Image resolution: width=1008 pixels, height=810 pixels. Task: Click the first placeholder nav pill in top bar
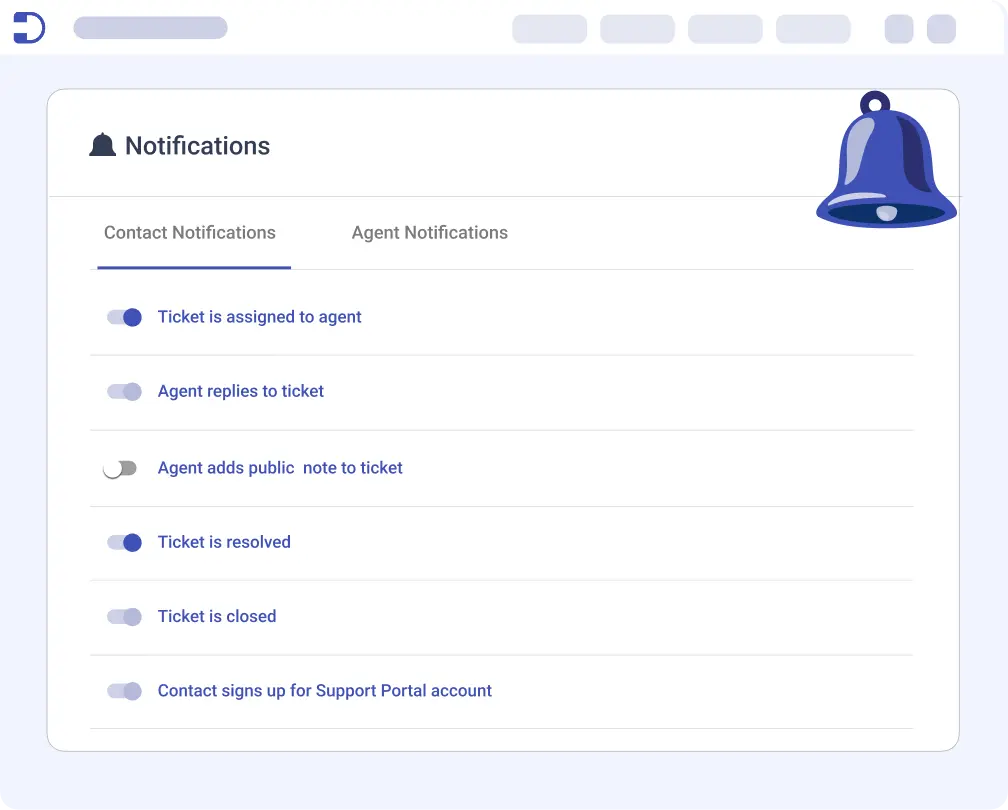click(x=549, y=29)
